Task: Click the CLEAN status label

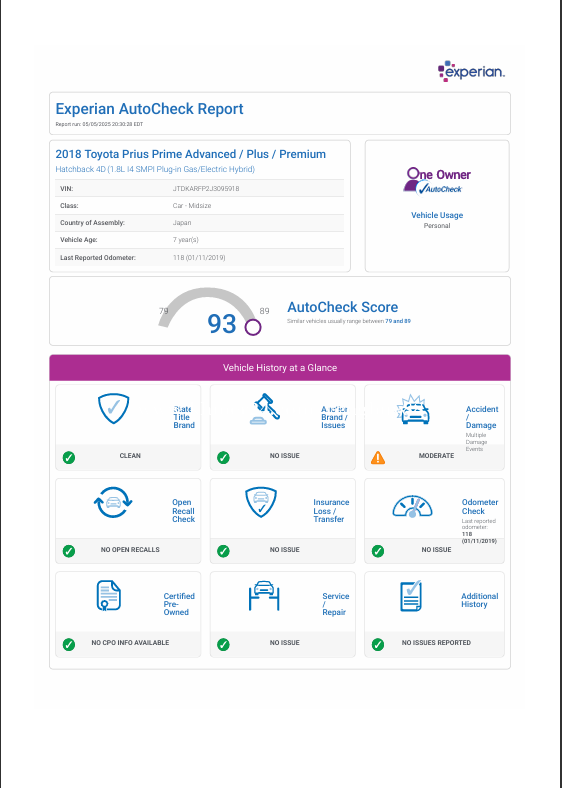Action: pos(130,456)
